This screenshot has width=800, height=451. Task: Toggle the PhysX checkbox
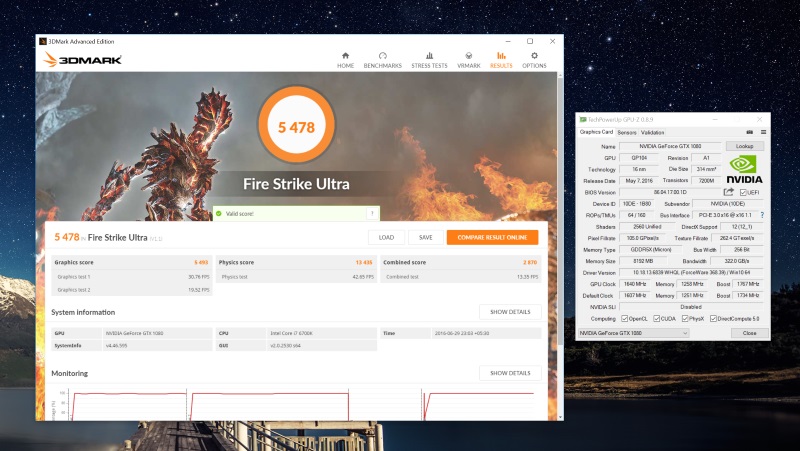coord(685,318)
